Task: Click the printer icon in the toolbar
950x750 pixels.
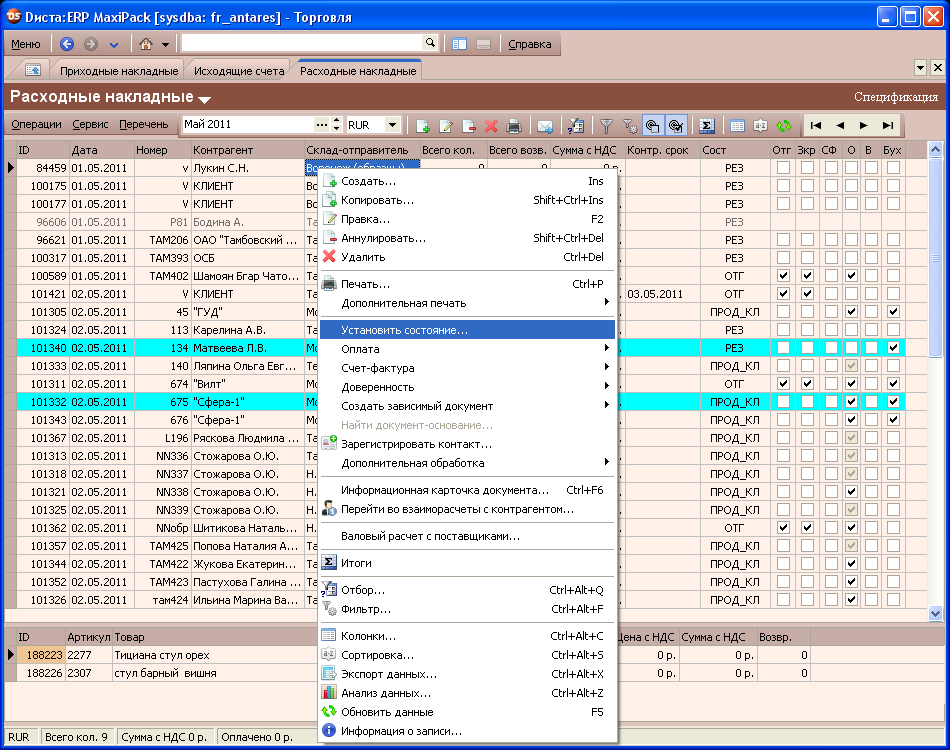Action: [x=514, y=126]
